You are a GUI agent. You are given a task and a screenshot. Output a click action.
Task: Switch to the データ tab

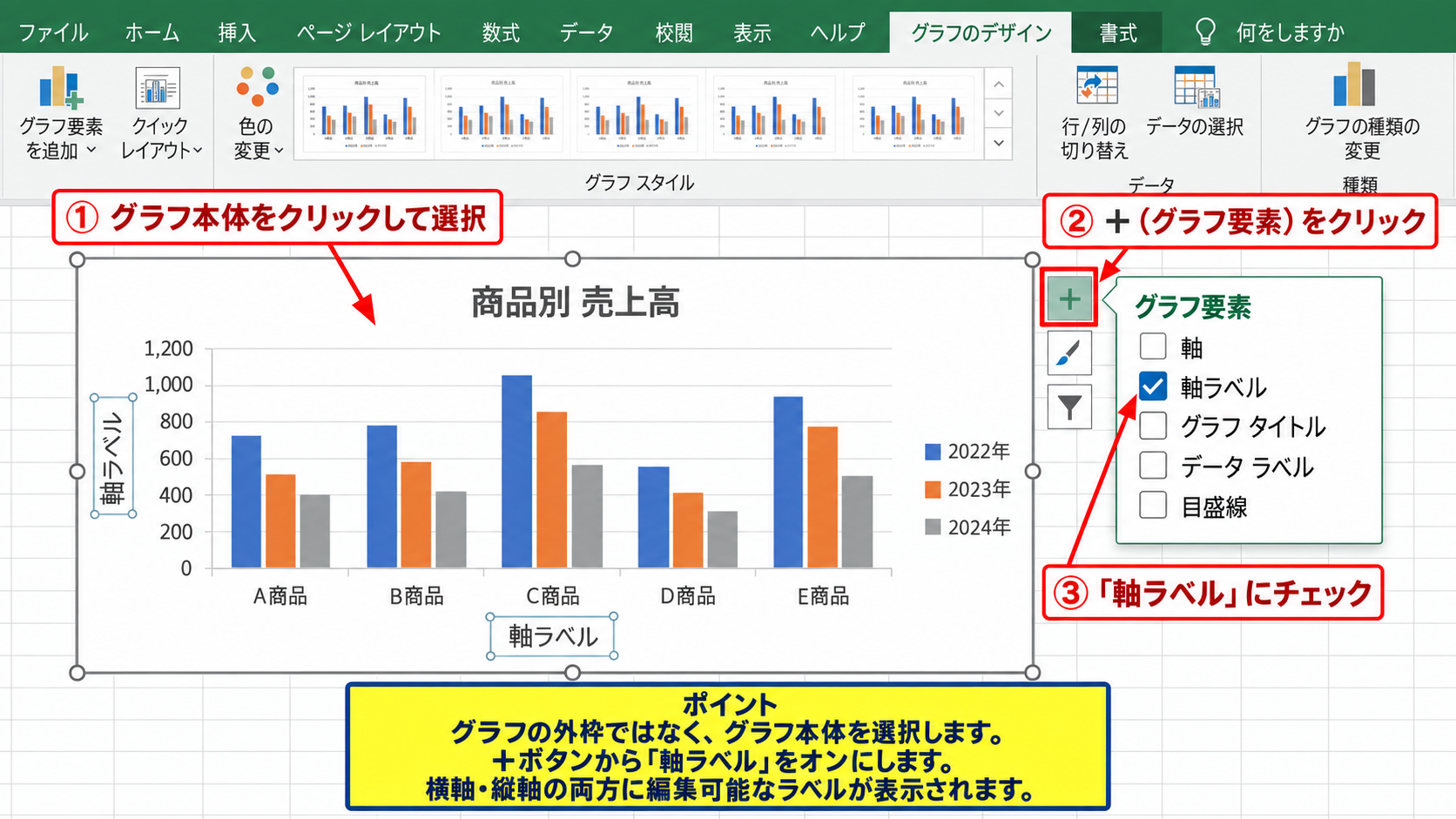(586, 33)
